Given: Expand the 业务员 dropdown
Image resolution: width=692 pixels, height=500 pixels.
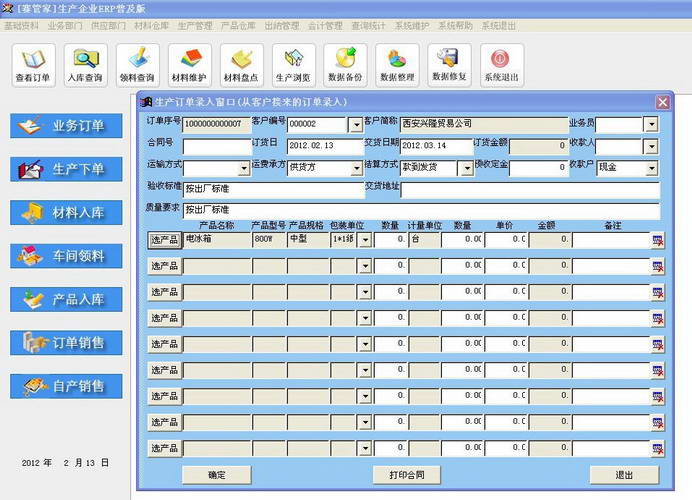Looking at the screenshot, I should (x=651, y=124).
